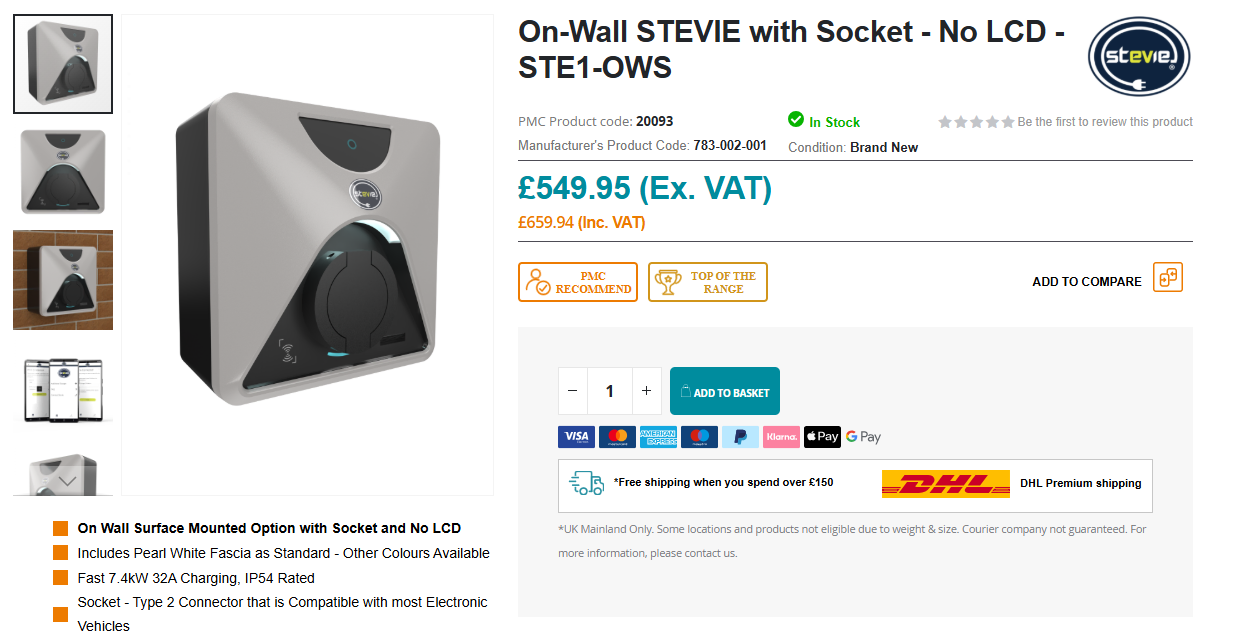This screenshot has height=640, width=1252.
Task: Click the Visa payment icon
Action: (x=576, y=437)
